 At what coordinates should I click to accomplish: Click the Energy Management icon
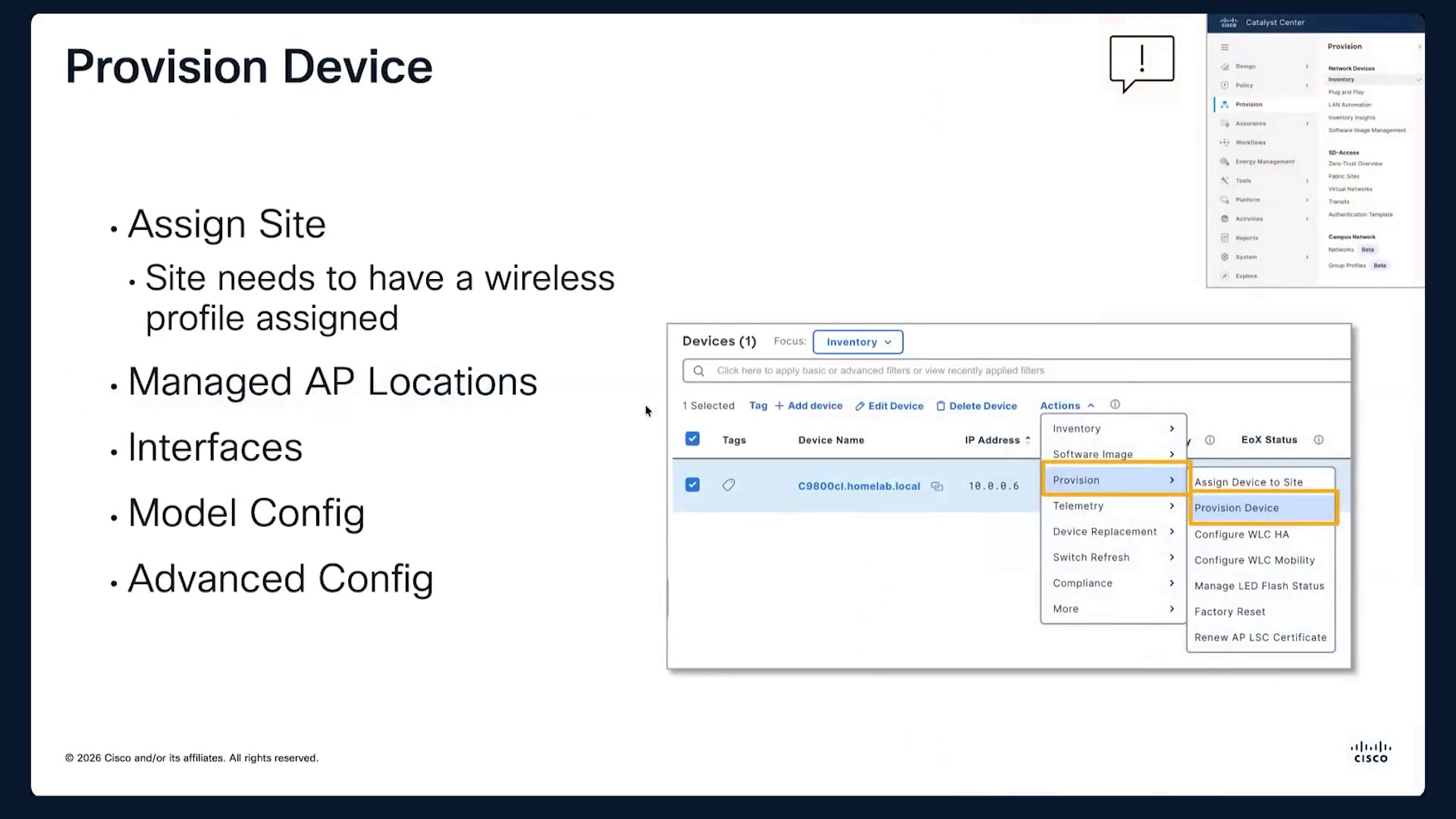1224,162
